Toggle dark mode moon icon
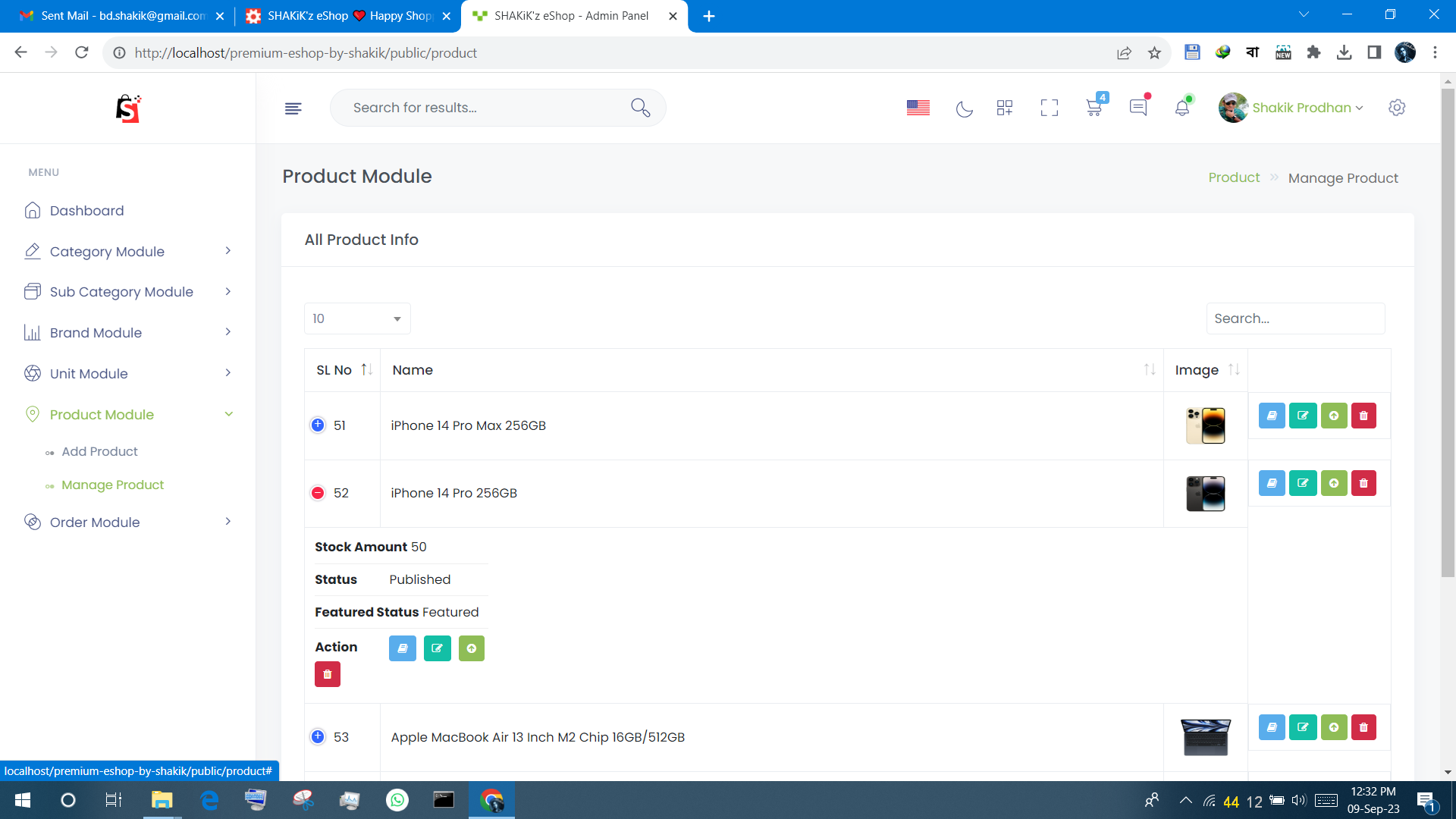This screenshot has height=819, width=1456. (x=964, y=108)
